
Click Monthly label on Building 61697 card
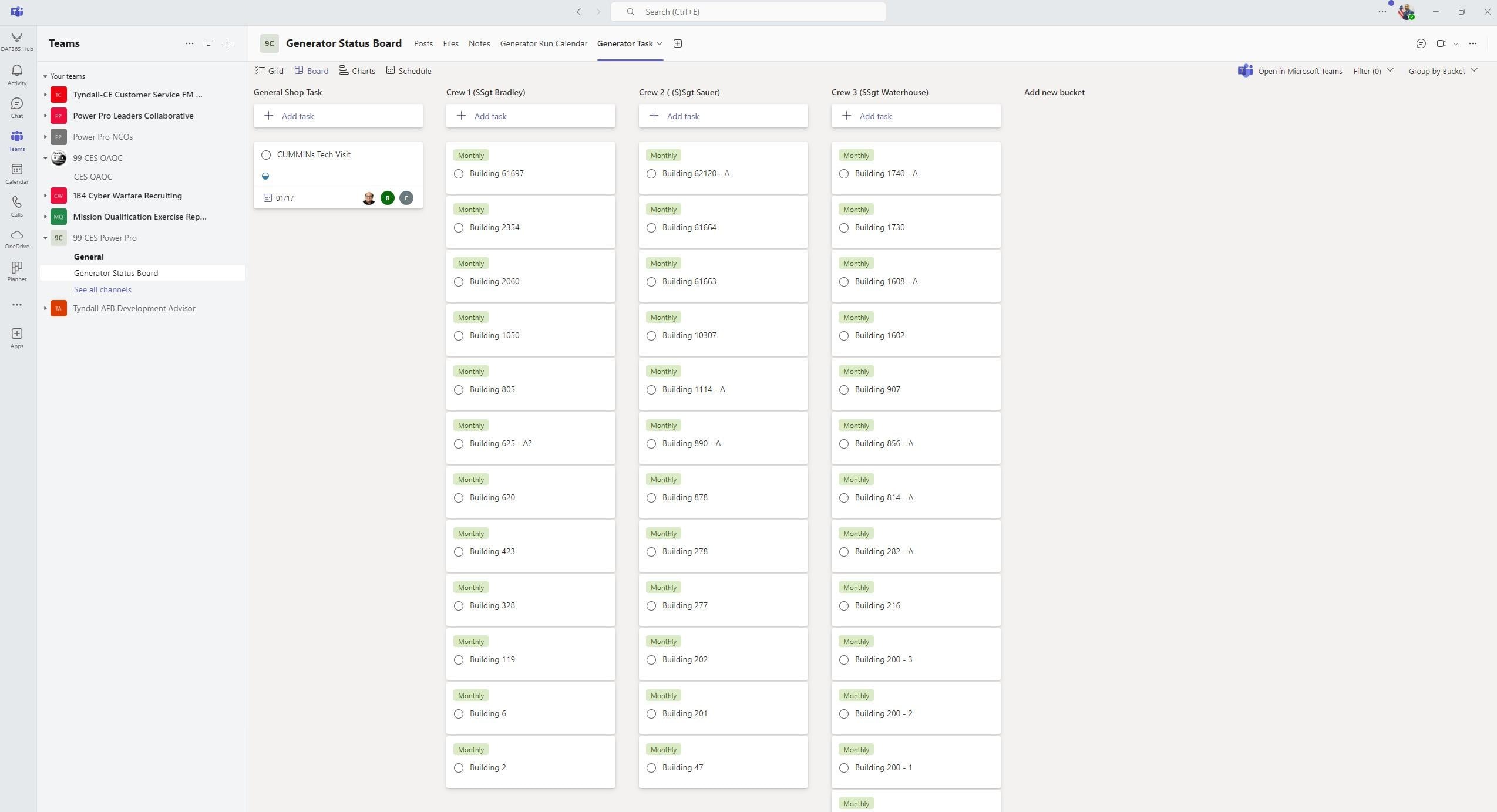(471, 156)
